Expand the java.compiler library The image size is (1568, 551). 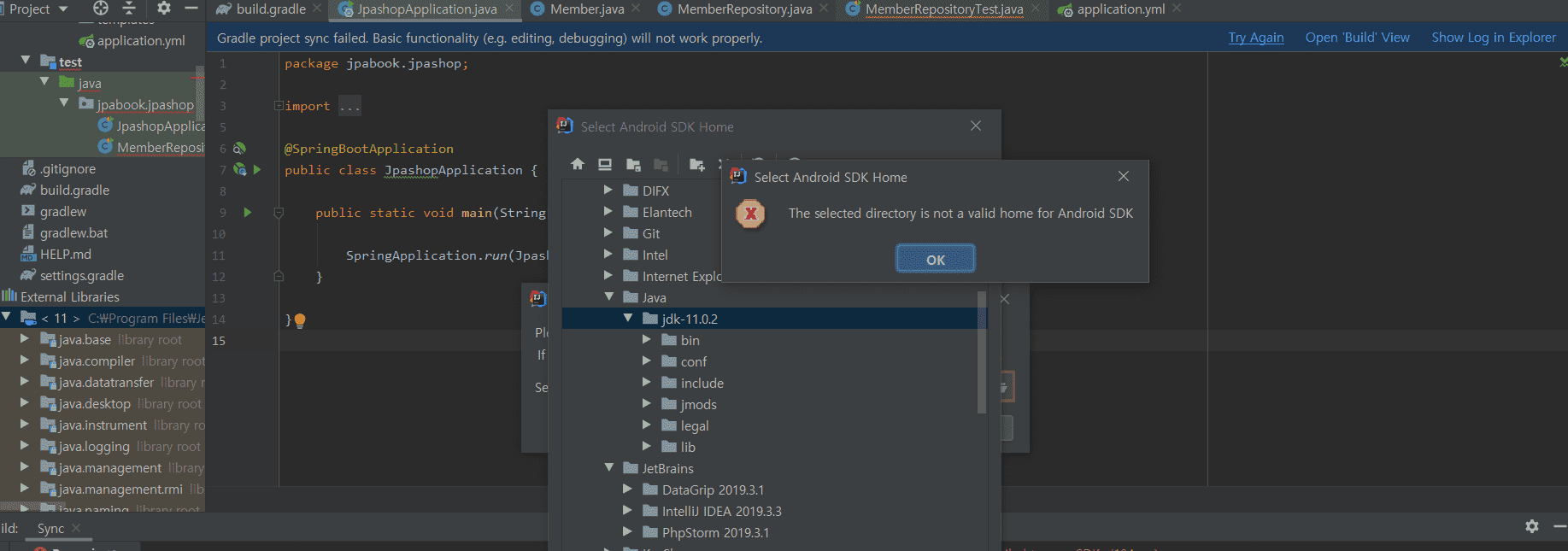(x=25, y=360)
